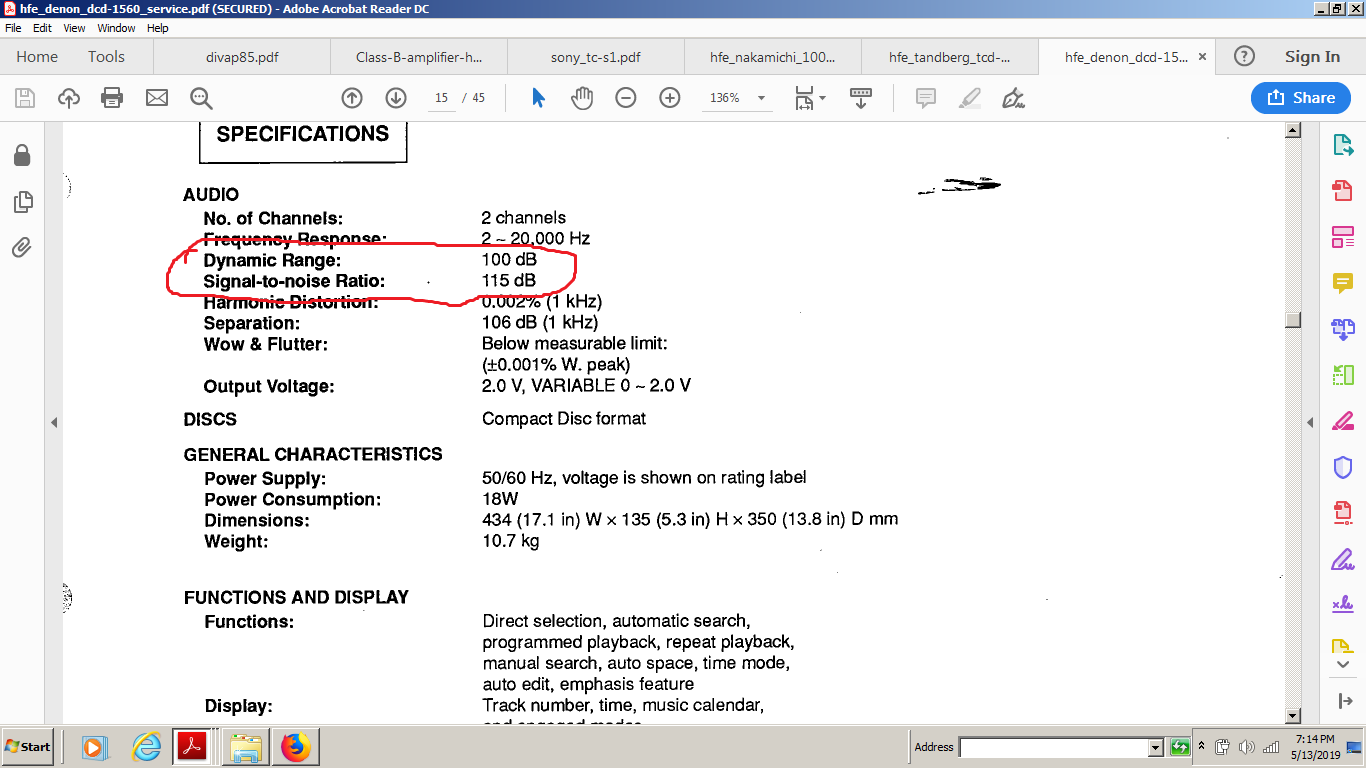This screenshot has height=768, width=1366.
Task: Switch to the Class-B-amplifier tab
Action: (x=419, y=57)
